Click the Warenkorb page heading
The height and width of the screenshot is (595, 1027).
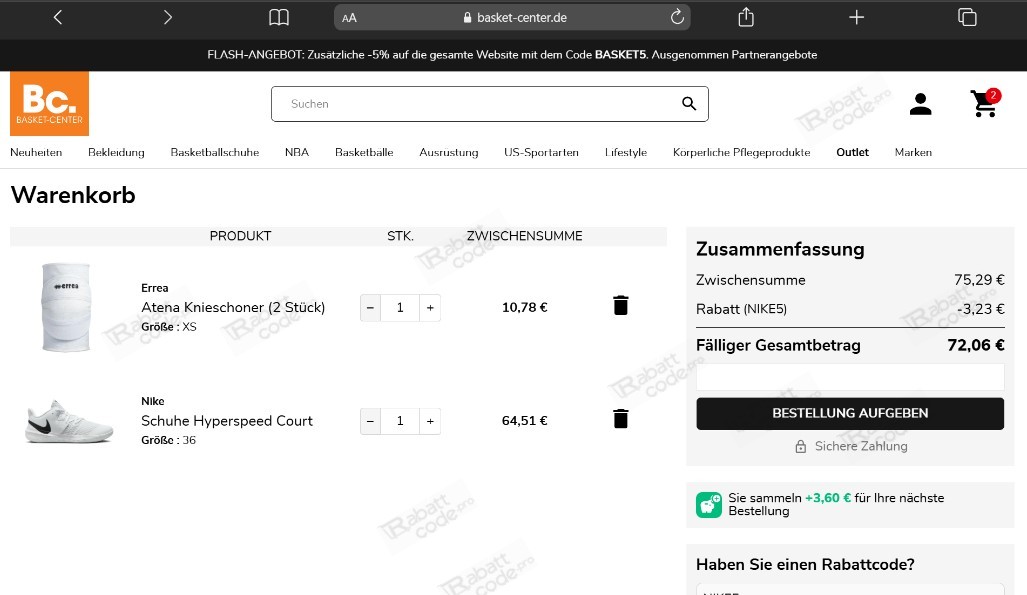tap(73, 195)
